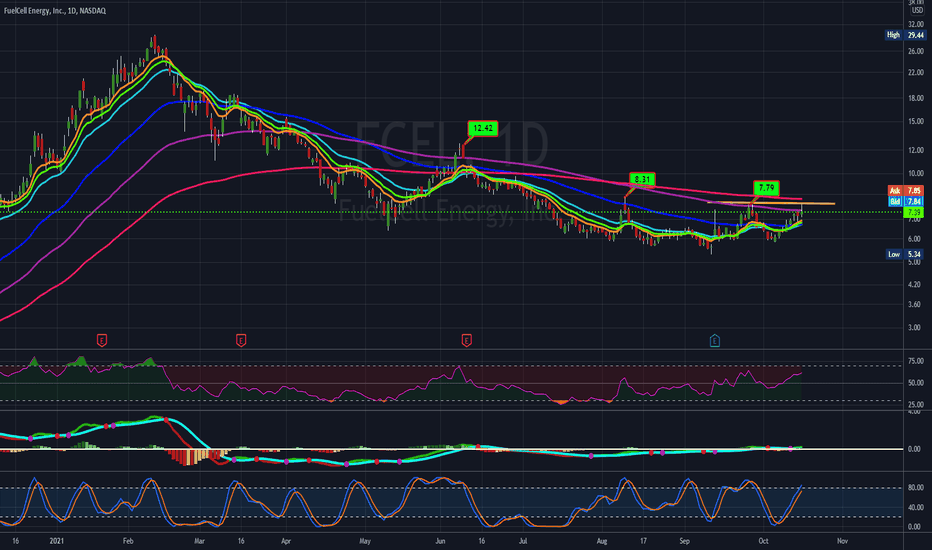The width and height of the screenshot is (932, 550).
Task: Click the High 29.44 price label
Action: click(x=906, y=35)
